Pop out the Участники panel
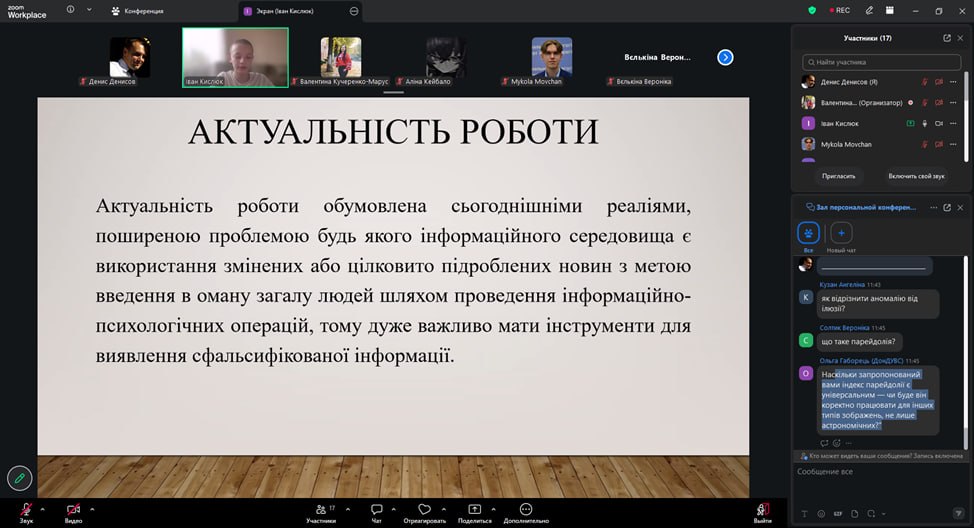Viewport: 974px width, 528px height. 947,38
